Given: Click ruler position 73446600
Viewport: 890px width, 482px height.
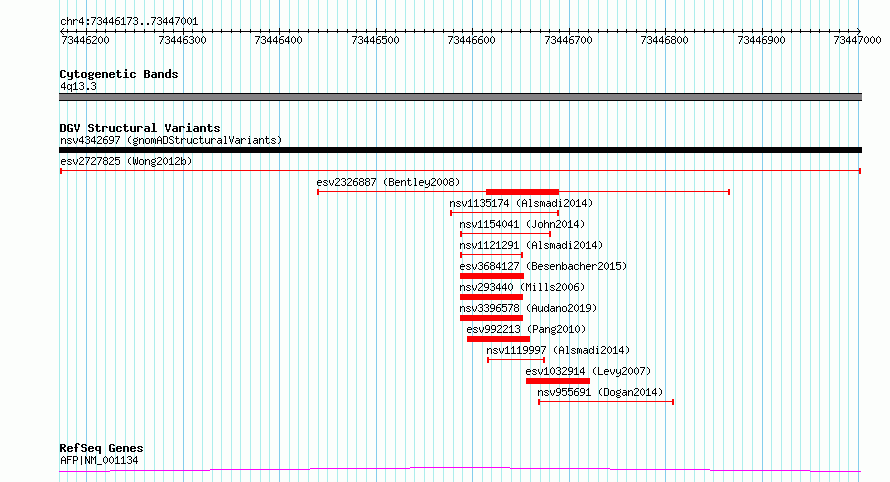Looking at the screenshot, I should (472, 40).
